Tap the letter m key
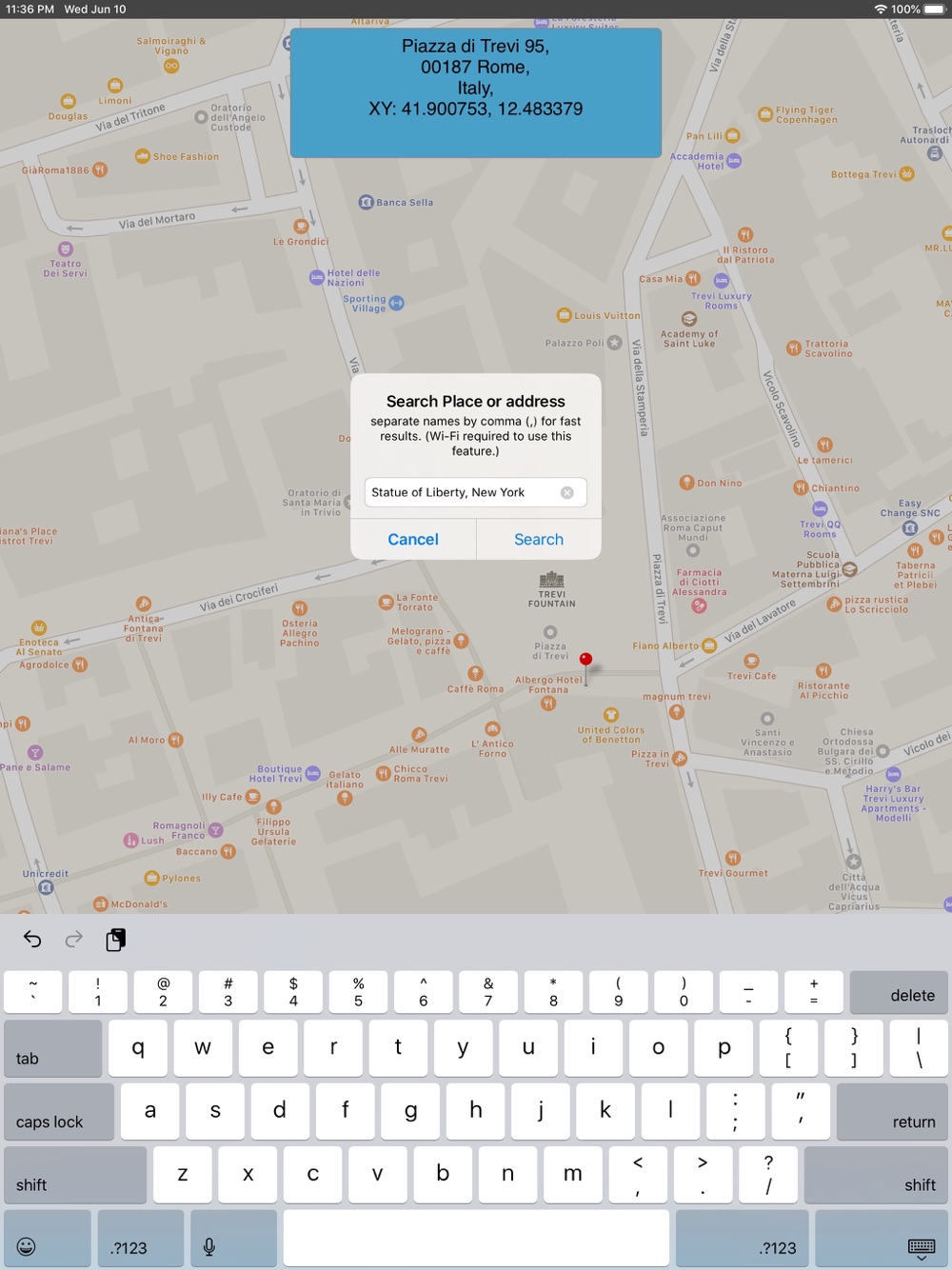 pyautogui.click(x=572, y=1175)
